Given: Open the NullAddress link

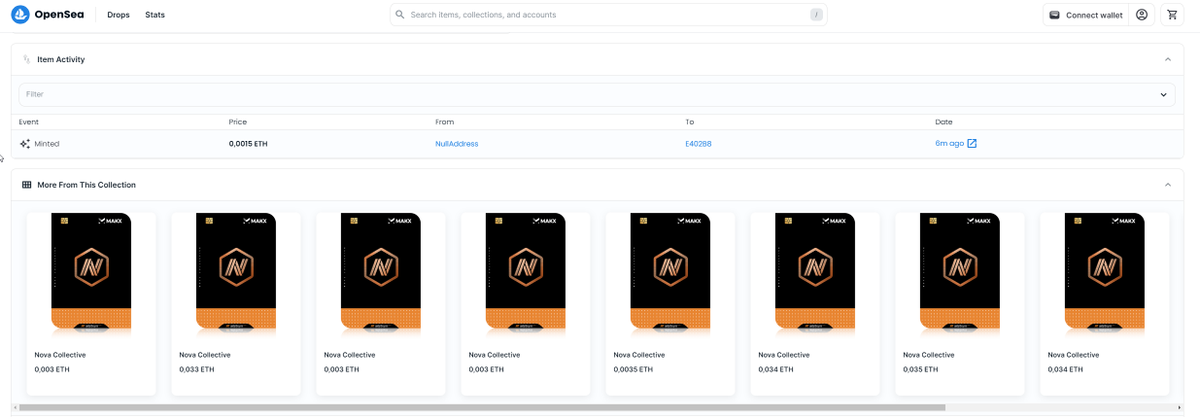Looking at the screenshot, I should 457,144.
